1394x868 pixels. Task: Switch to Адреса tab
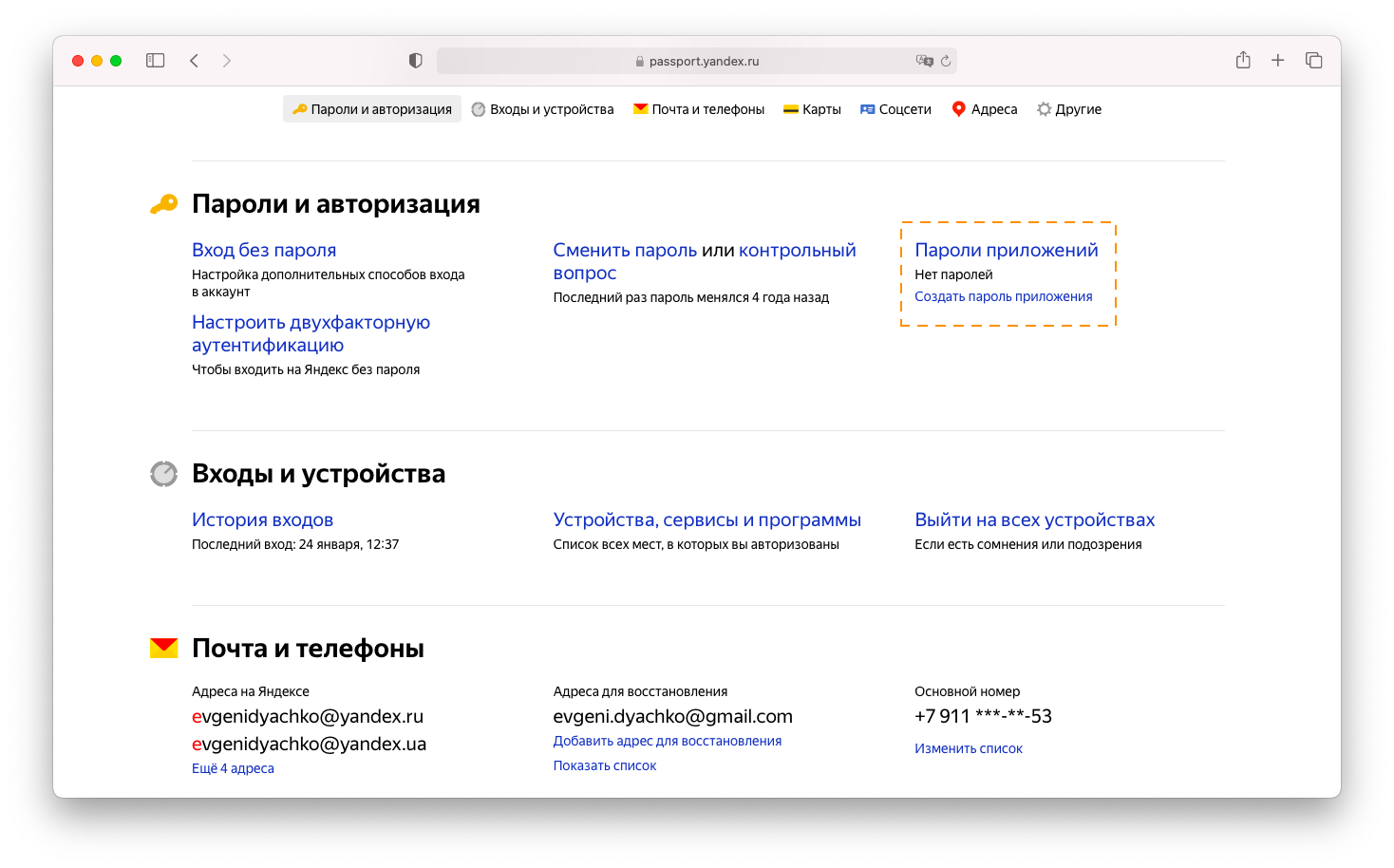click(x=985, y=109)
